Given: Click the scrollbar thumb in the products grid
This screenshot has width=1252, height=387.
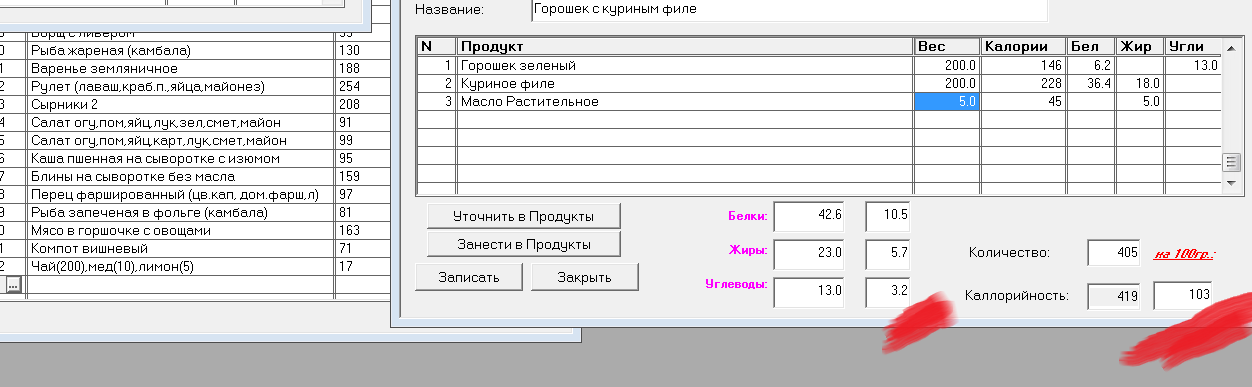Looking at the screenshot, I should pos(1231,163).
